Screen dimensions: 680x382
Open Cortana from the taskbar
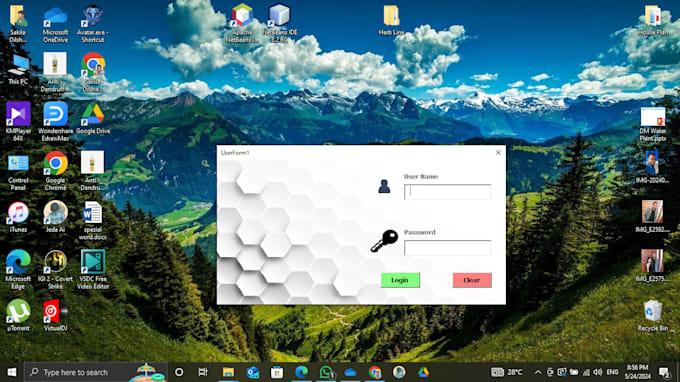click(x=179, y=372)
